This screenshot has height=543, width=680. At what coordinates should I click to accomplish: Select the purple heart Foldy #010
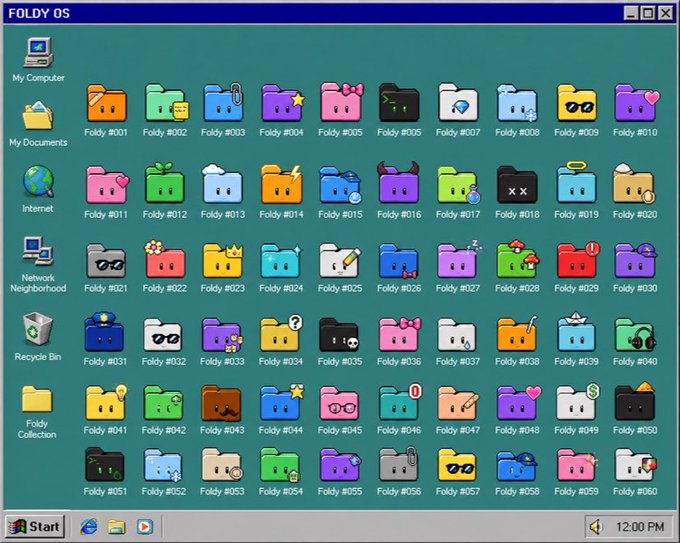[637, 103]
